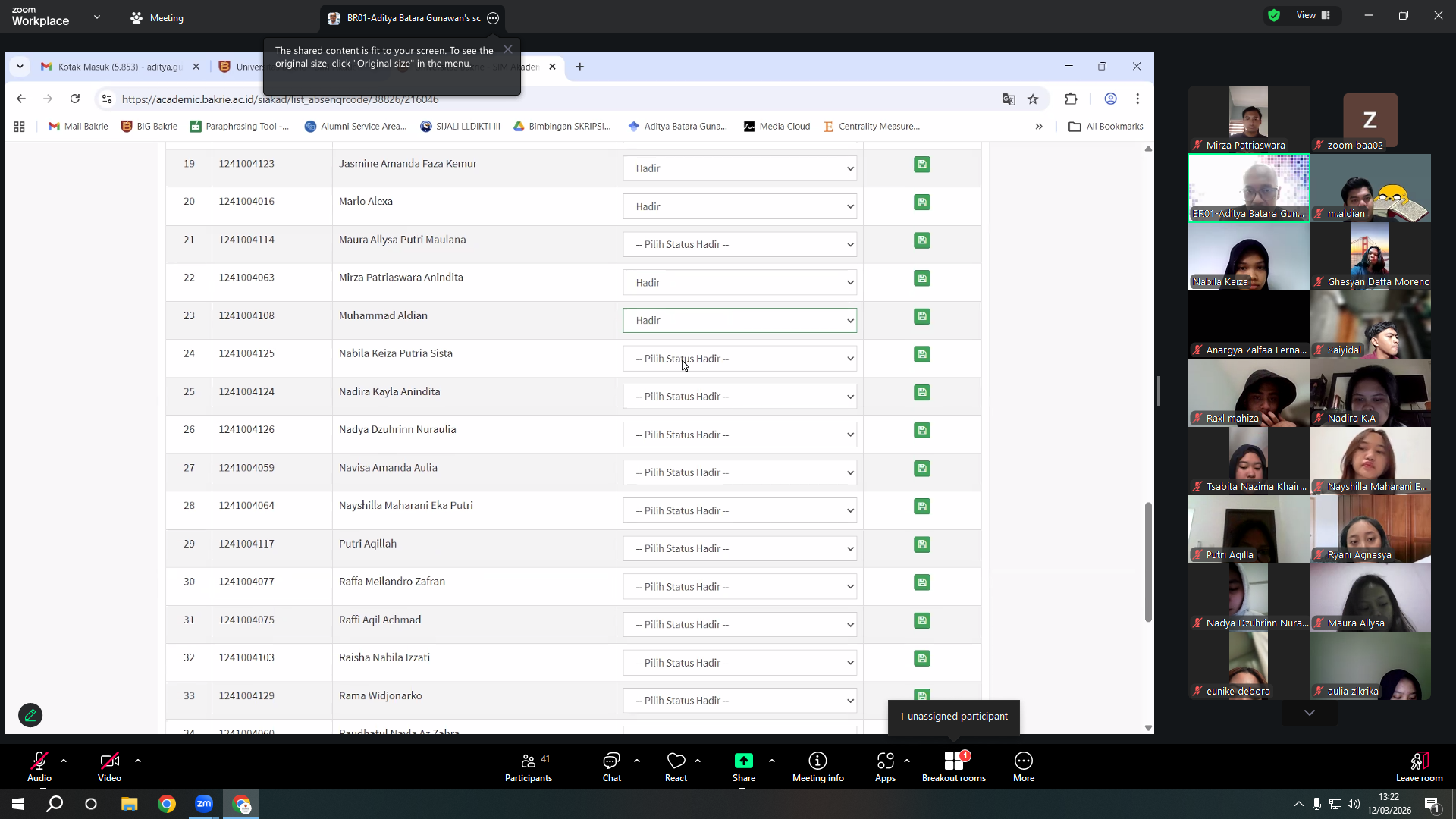This screenshot has height=819, width=1456.
Task: Open BIG Bakrie bookmark
Action: 149,127
